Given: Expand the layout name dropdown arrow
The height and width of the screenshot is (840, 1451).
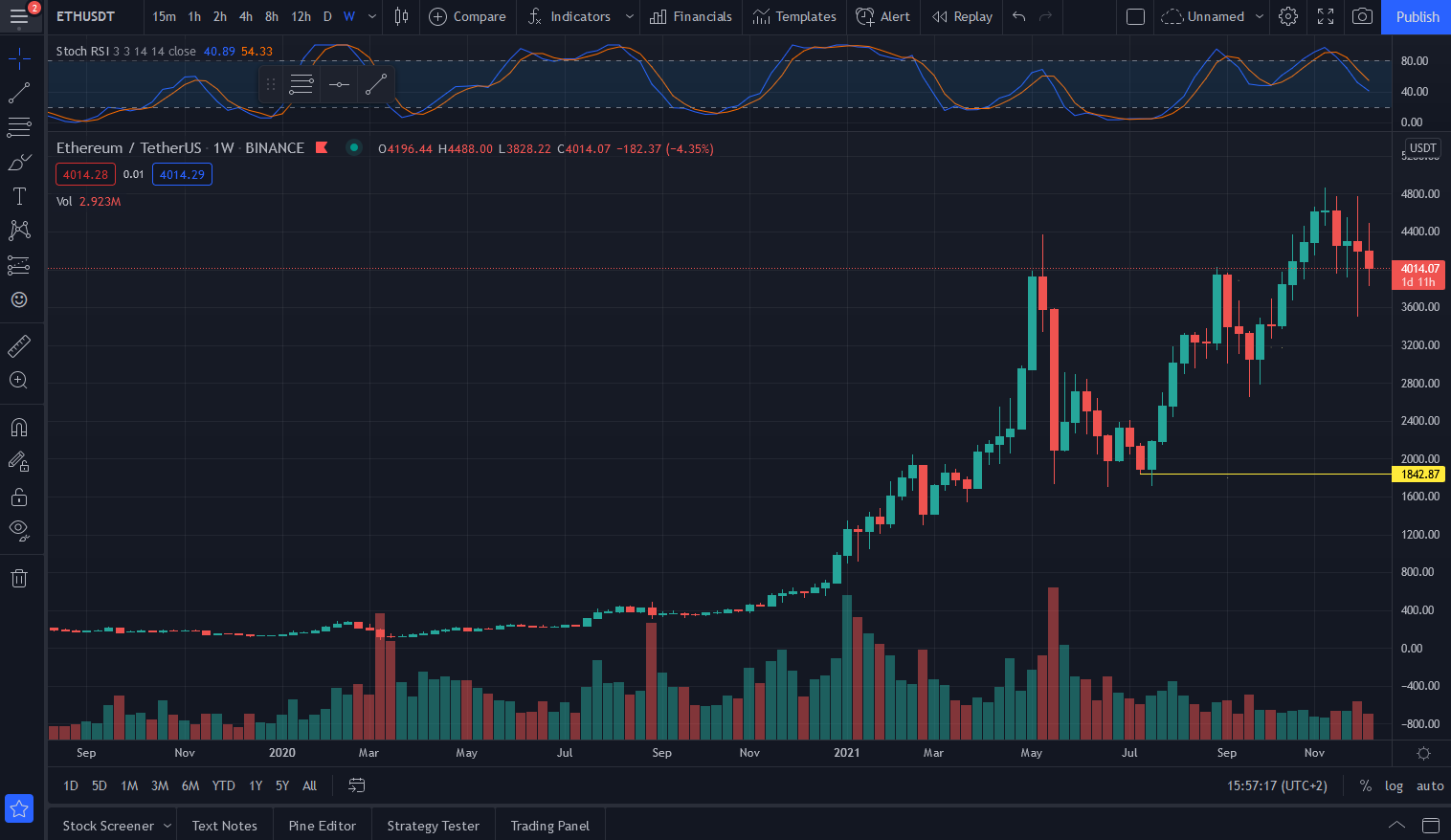Looking at the screenshot, I should pyautogui.click(x=1260, y=16).
